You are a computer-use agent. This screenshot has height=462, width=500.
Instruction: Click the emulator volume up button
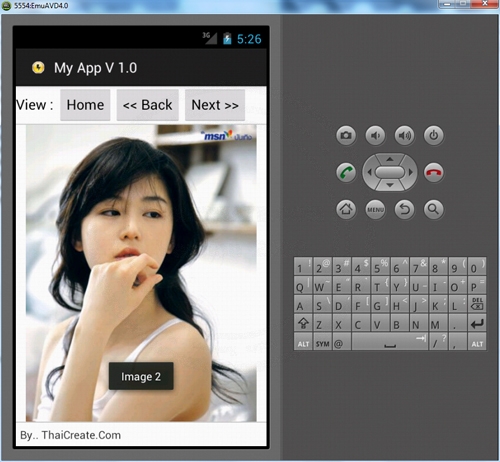(x=404, y=135)
